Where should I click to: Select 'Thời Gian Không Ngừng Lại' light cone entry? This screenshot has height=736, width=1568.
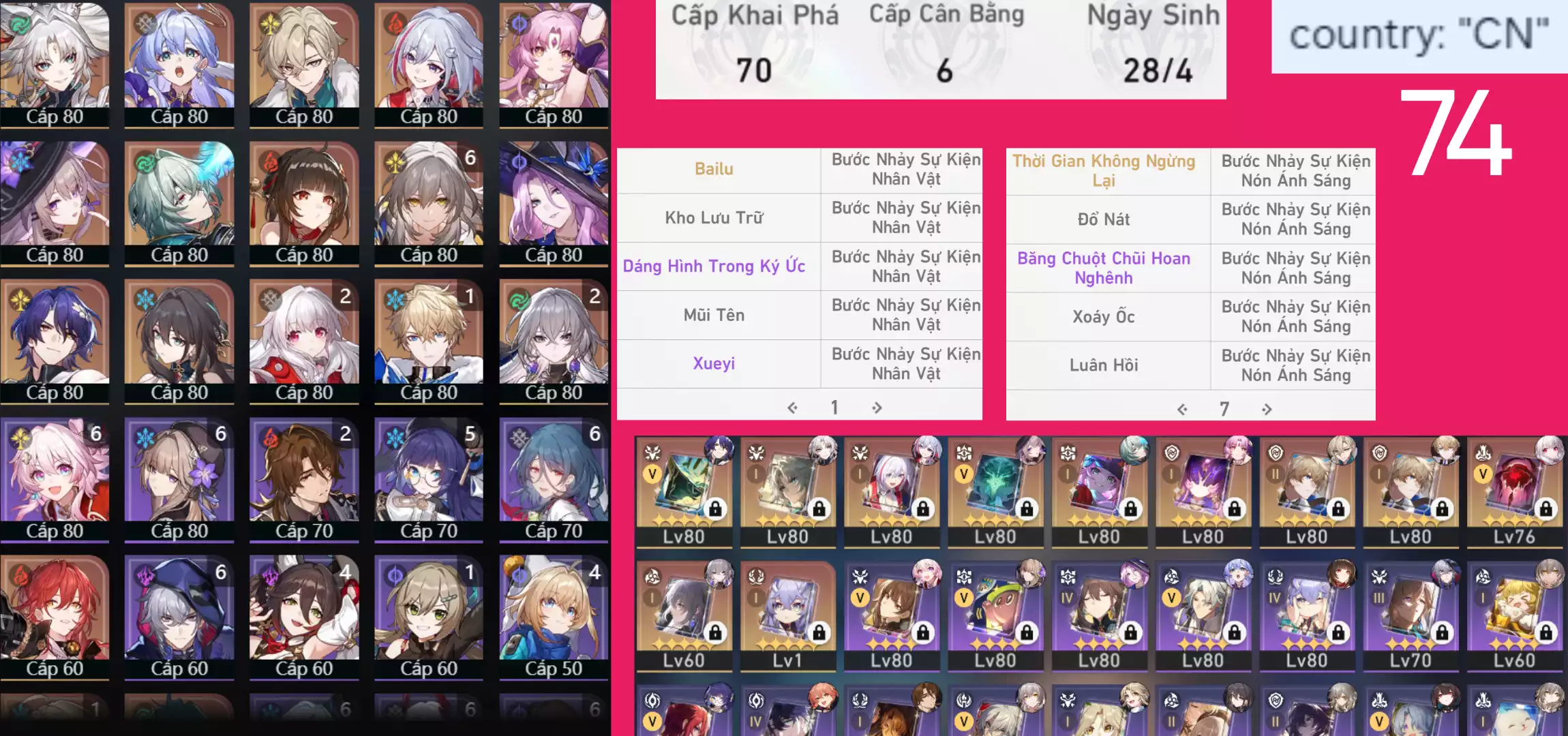(x=1104, y=170)
